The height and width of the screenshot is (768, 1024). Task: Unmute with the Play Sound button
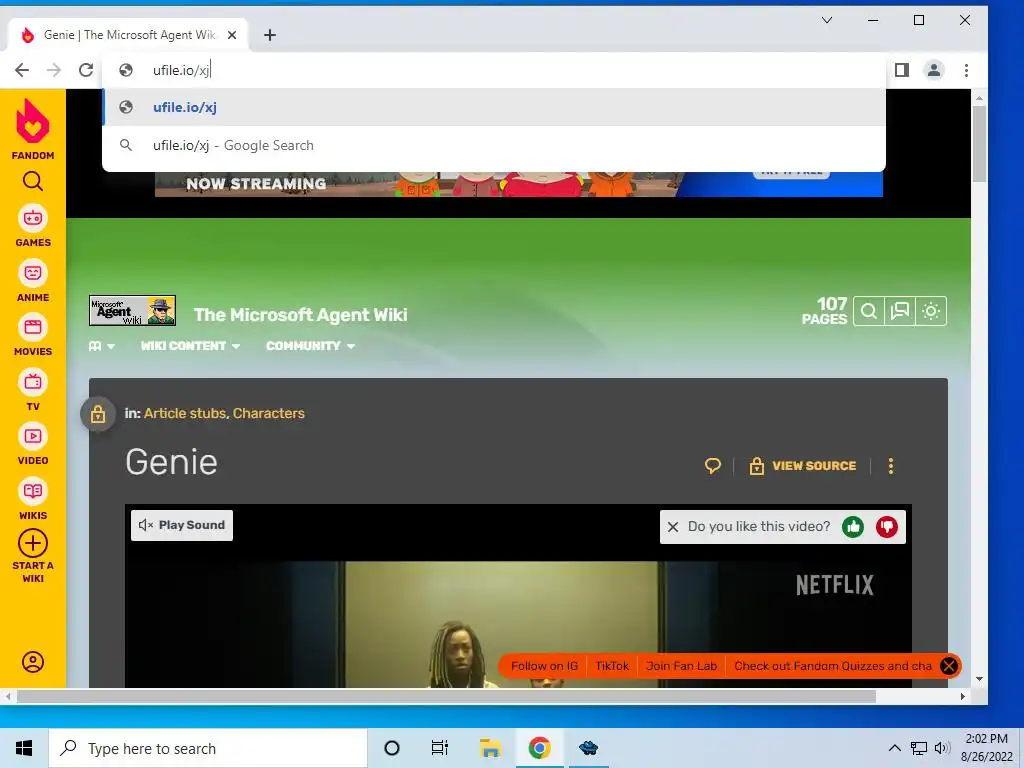182,525
